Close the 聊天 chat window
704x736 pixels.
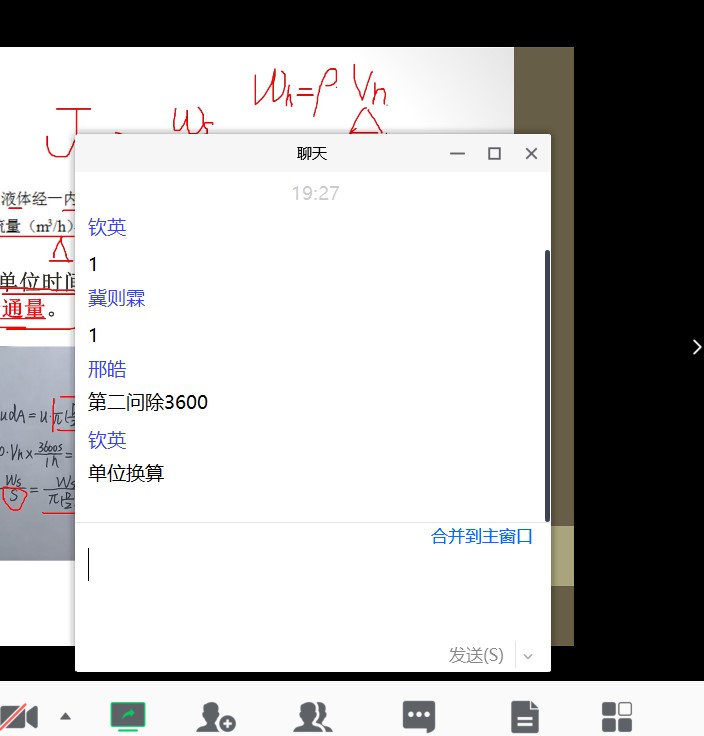(531, 154)
